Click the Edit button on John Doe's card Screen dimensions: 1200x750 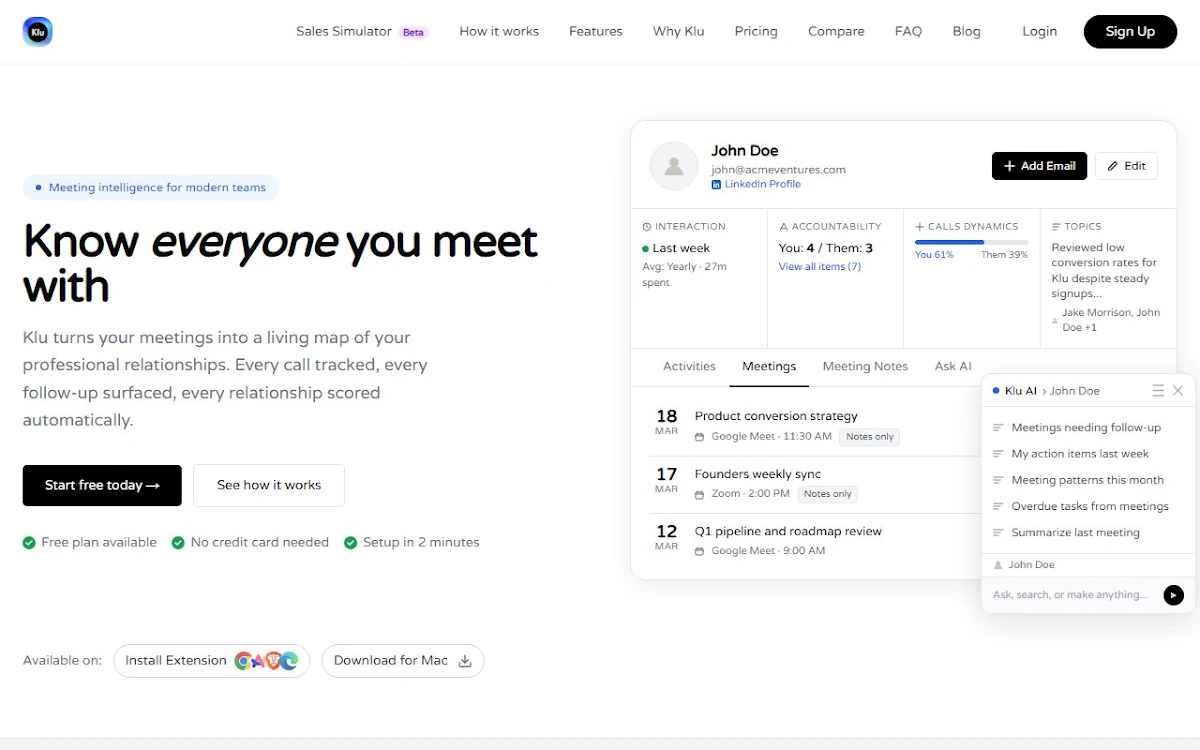1126,166
